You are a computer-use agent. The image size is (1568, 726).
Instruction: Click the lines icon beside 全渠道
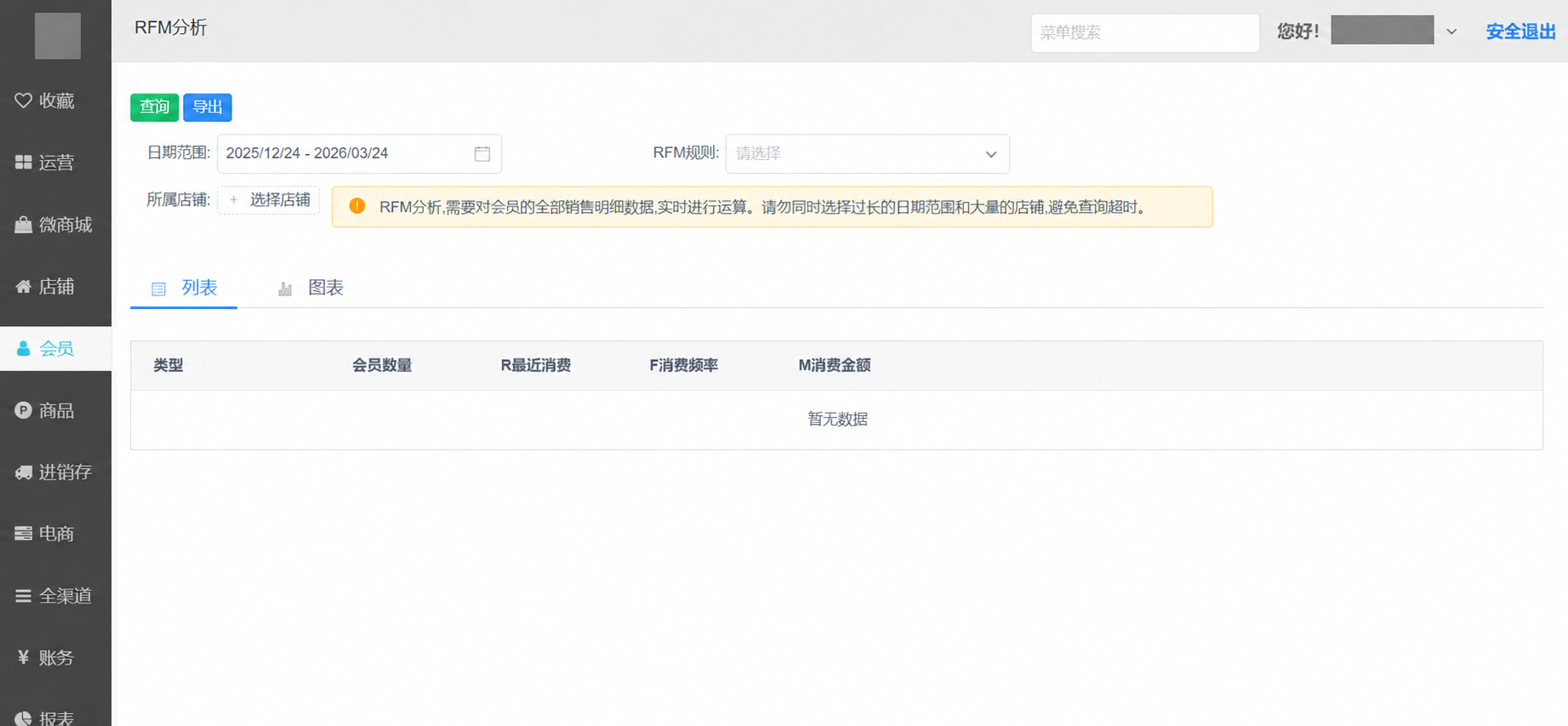(23, 596)
